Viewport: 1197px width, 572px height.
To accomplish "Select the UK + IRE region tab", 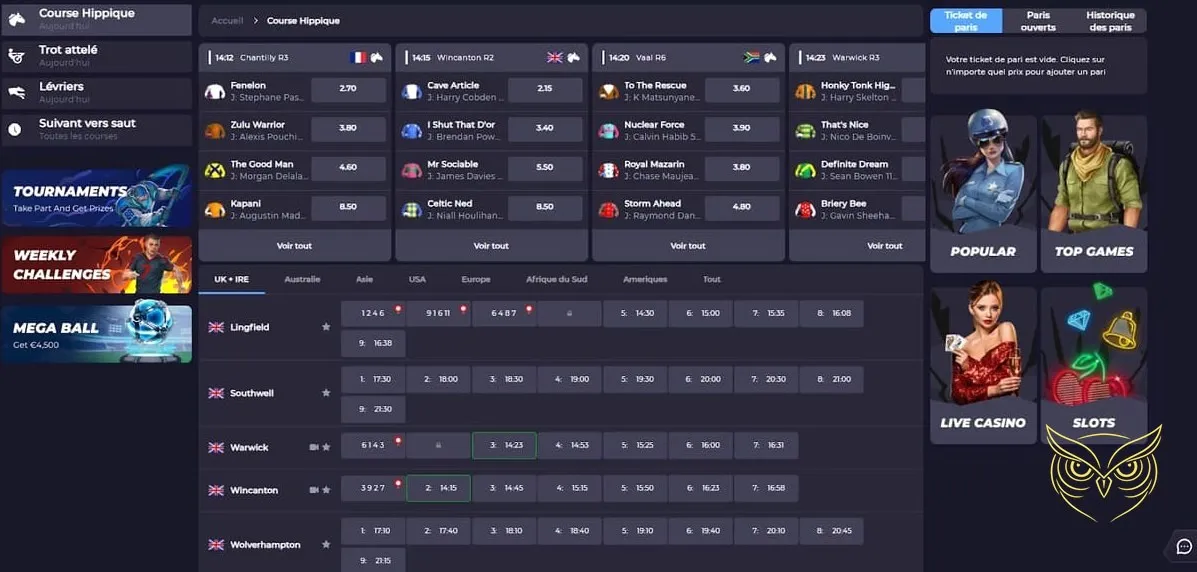I will pyautogui.click(x=231, y=280).
